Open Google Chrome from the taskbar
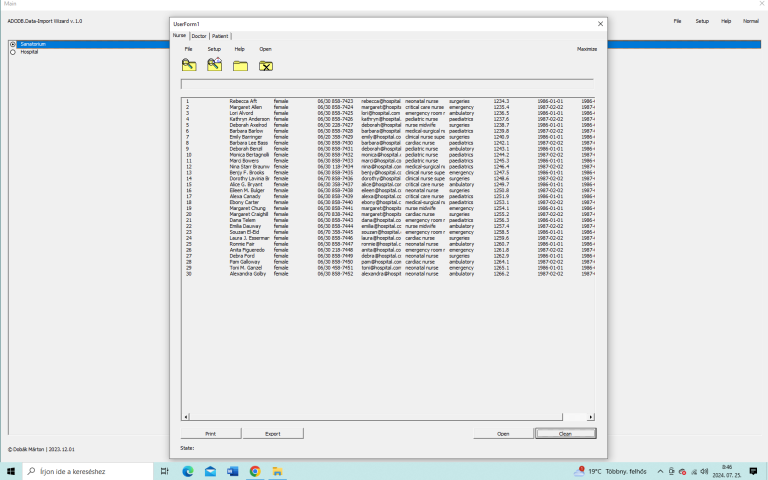The width and height of the screenshot is (768, 480). pos(255,471)
